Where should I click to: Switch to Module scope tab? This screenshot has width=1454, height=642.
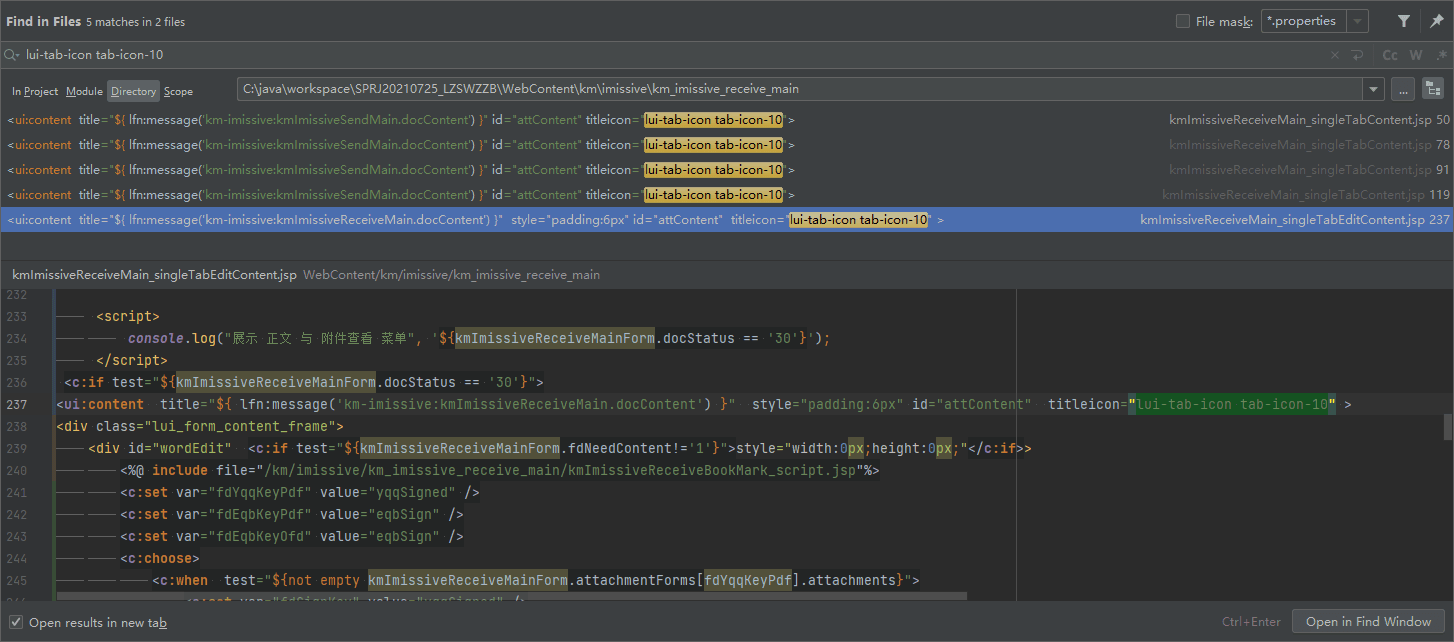pyautogui.click(x=84, y=91)
